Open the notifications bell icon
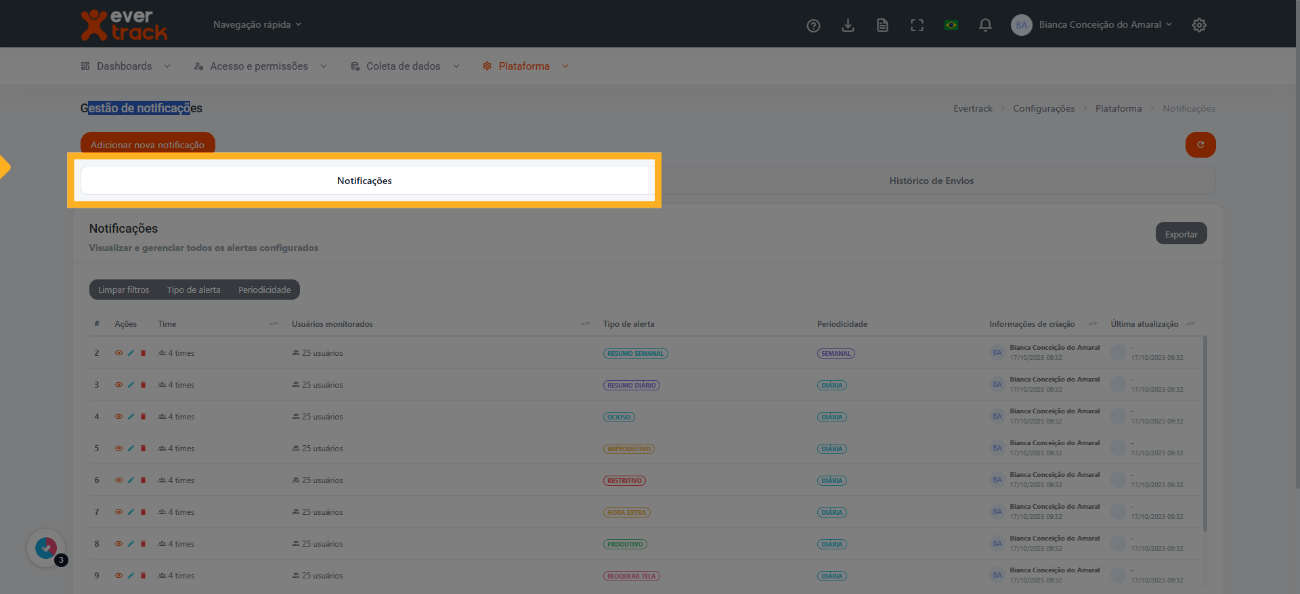 coord(985,25)
